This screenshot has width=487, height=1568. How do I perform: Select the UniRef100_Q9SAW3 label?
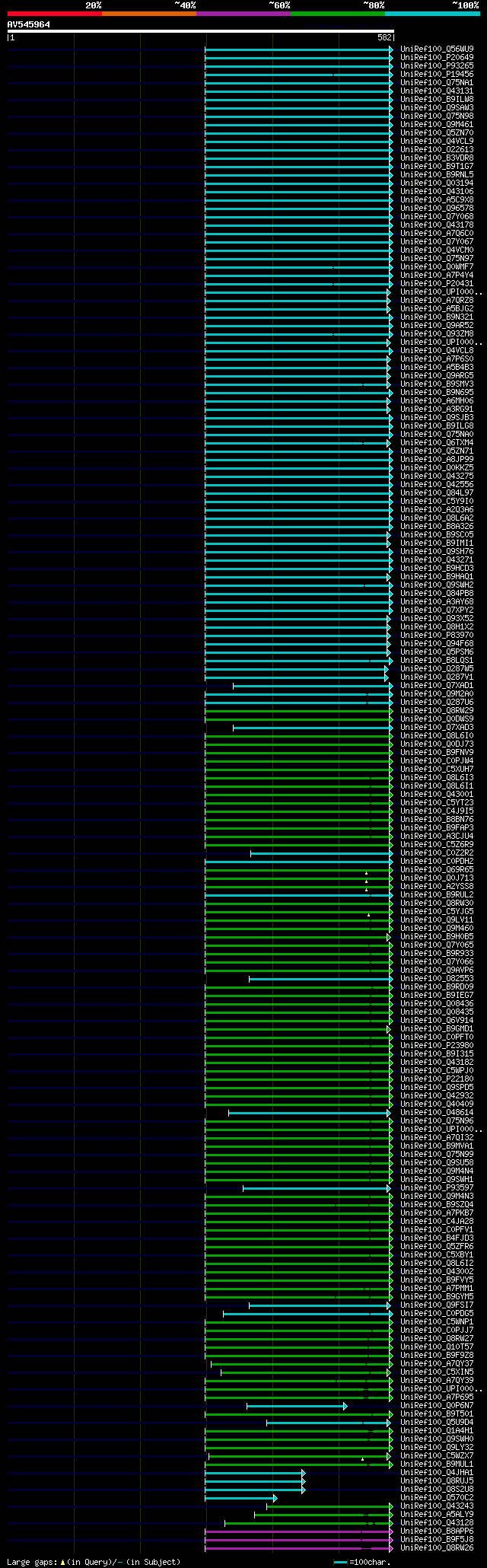pyautogui.click(x=437, y=107)
